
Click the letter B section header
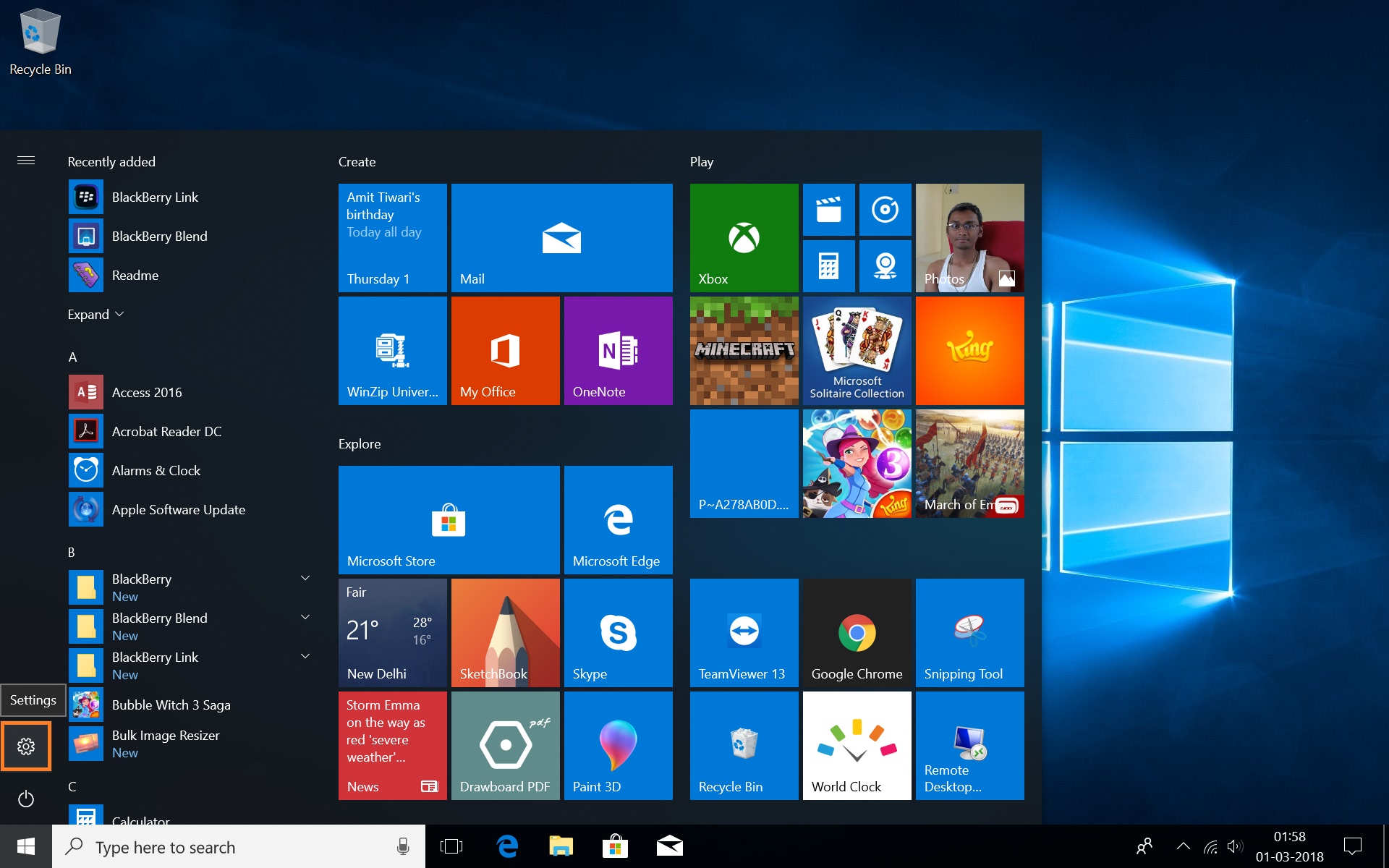(x=72, y=553)
